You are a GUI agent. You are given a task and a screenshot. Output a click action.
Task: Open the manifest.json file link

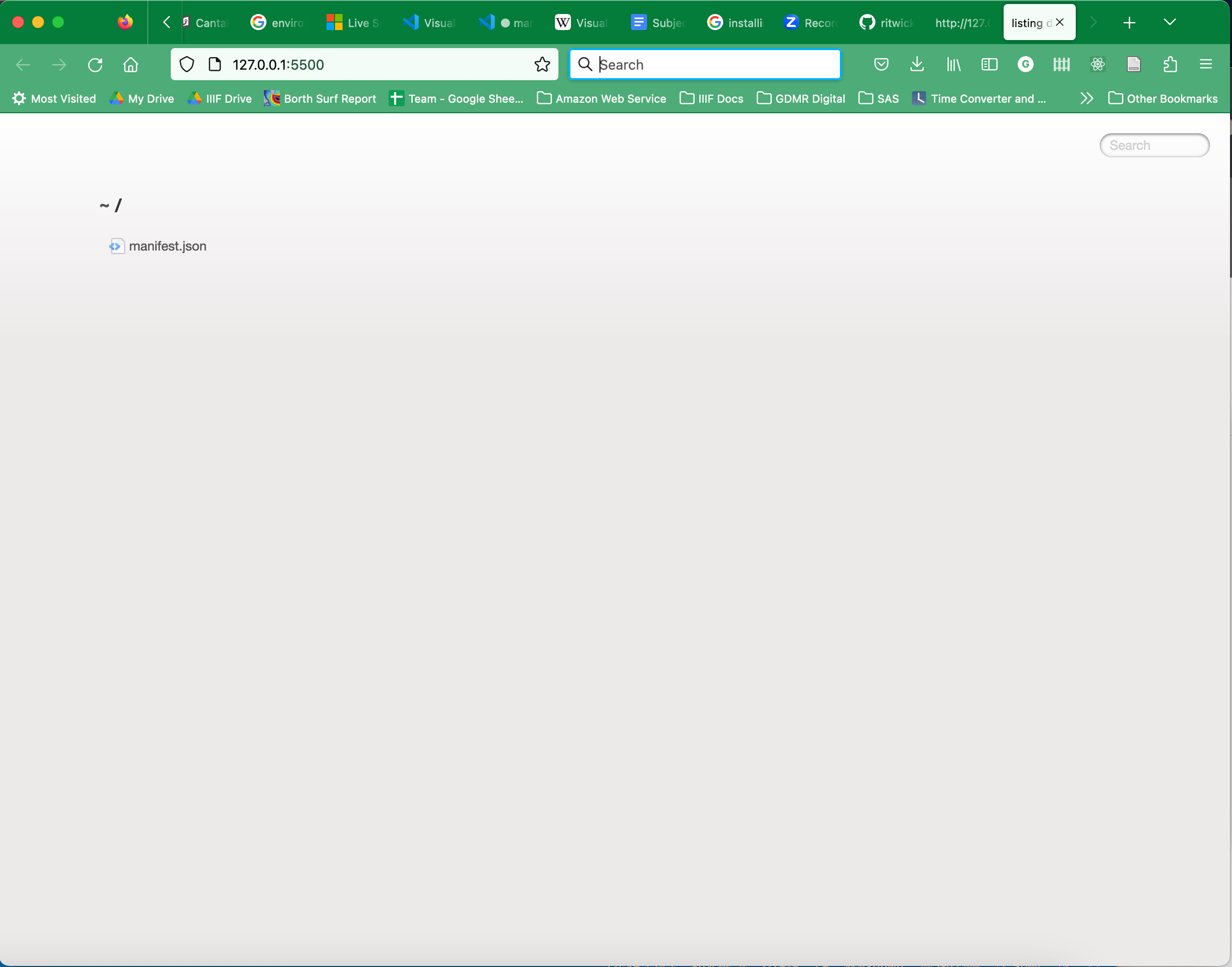point(167,247)
